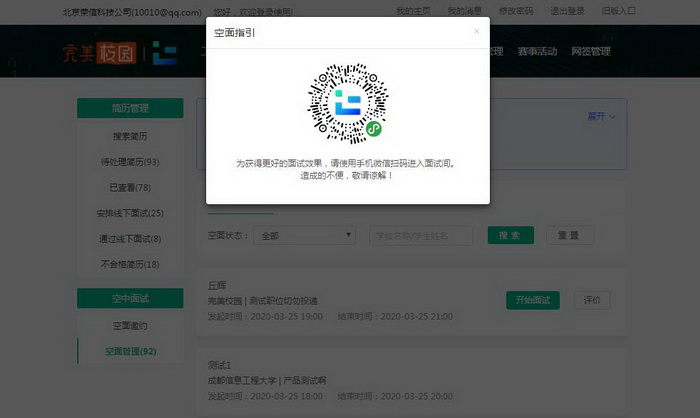Open 修改密码 link
The image size is (700, 418).
tap(516, 11)
